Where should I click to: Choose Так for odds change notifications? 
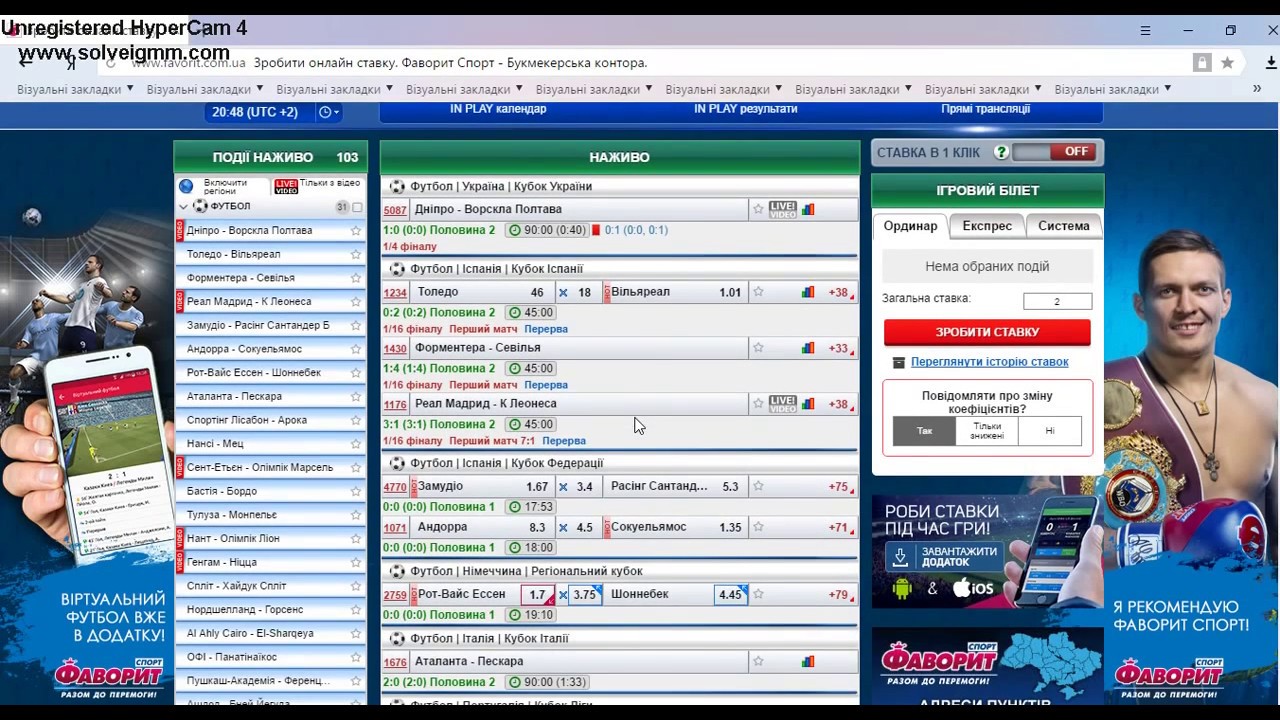tap(924, 431)
